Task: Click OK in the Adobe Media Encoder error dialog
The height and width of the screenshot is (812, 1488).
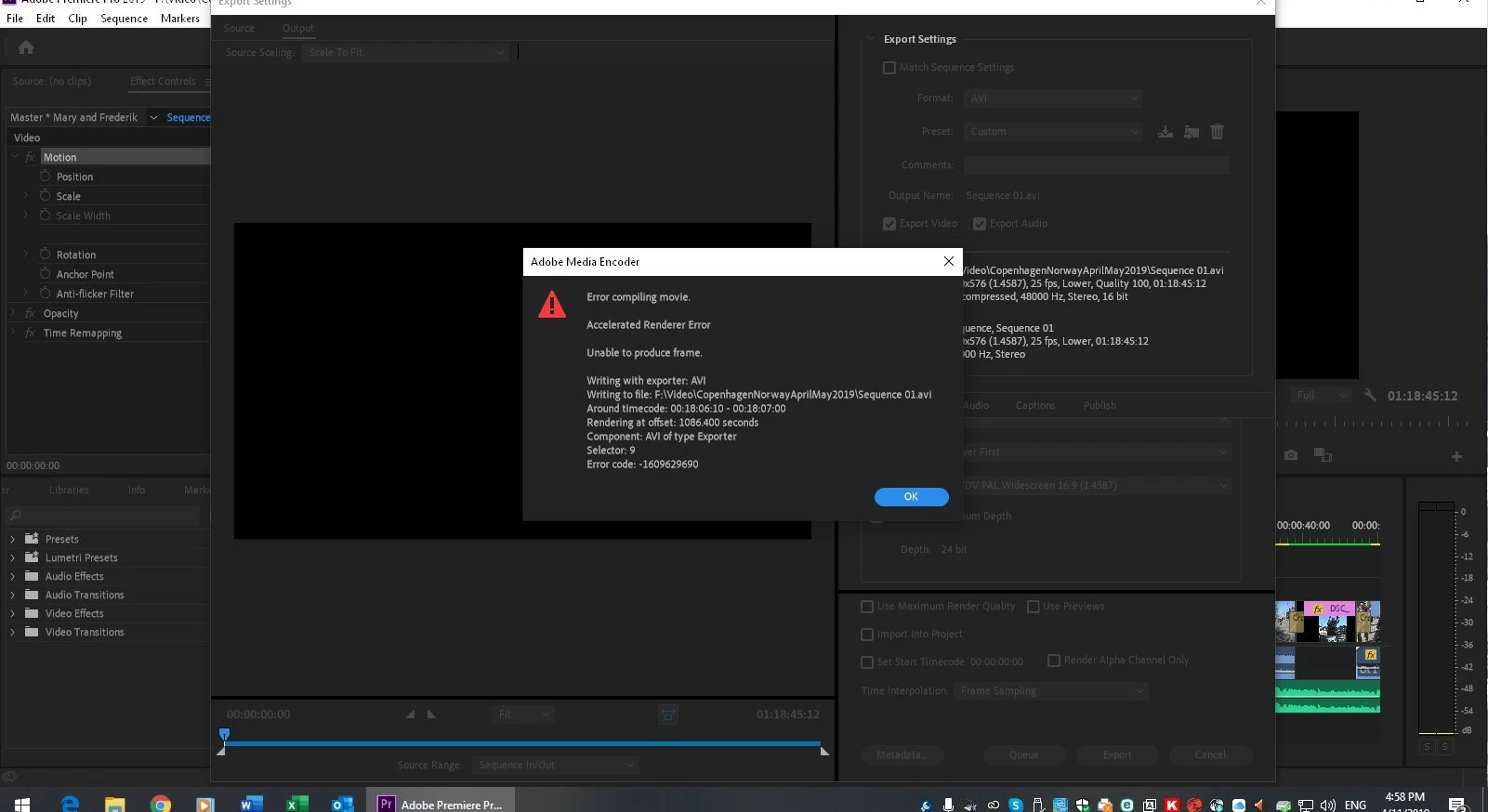Action: (911, 497)
